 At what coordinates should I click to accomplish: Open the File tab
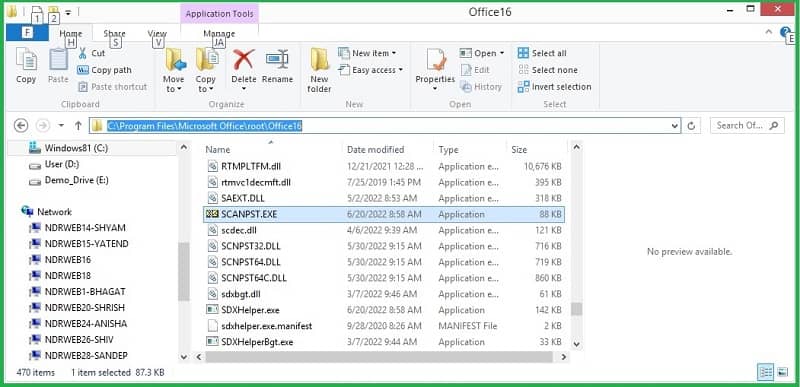pyautogui.click(x=27, y=33)
